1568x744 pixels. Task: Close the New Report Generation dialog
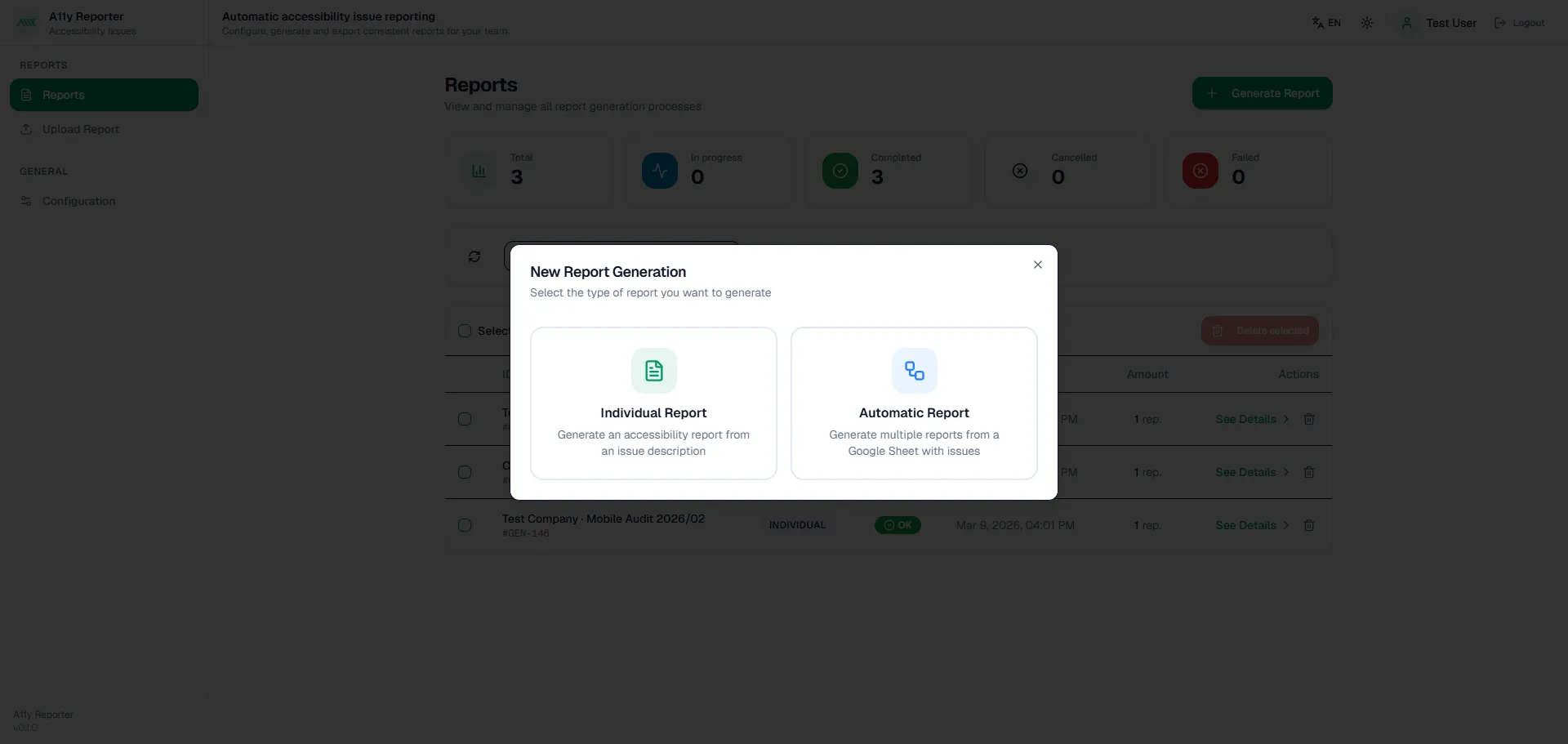(x=1037, y=265)
